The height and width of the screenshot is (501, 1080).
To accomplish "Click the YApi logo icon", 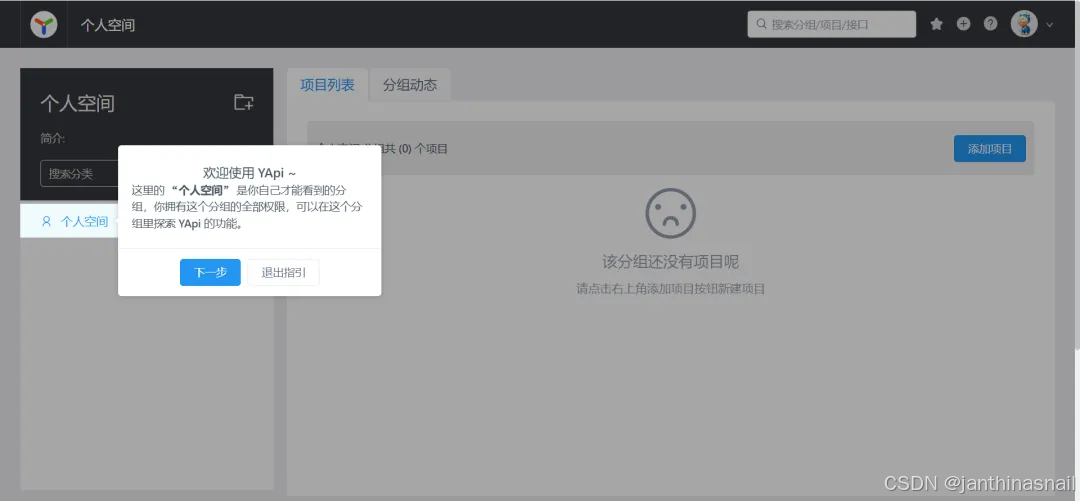I will click(43, 25).
